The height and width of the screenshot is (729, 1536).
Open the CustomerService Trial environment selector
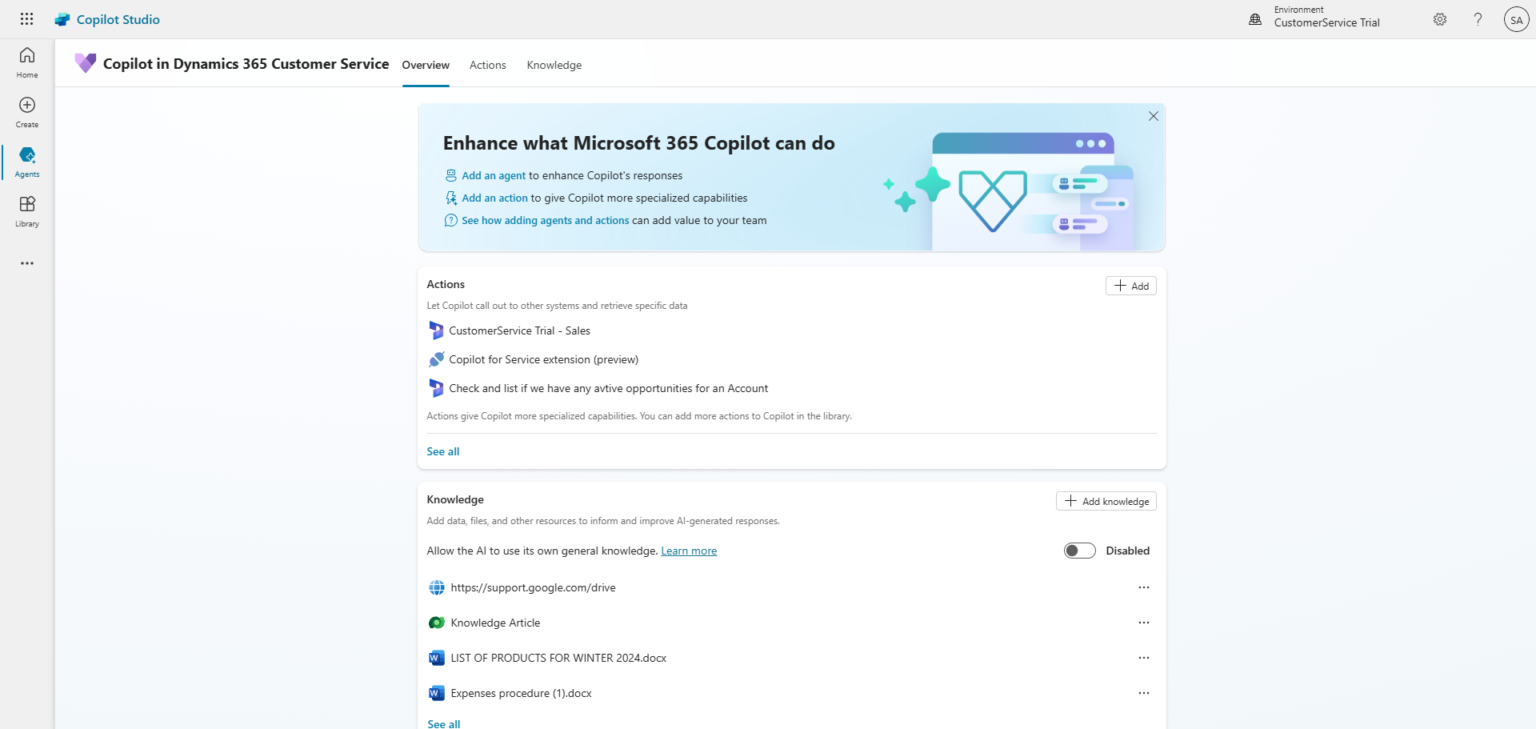[x=1313, y=16]
